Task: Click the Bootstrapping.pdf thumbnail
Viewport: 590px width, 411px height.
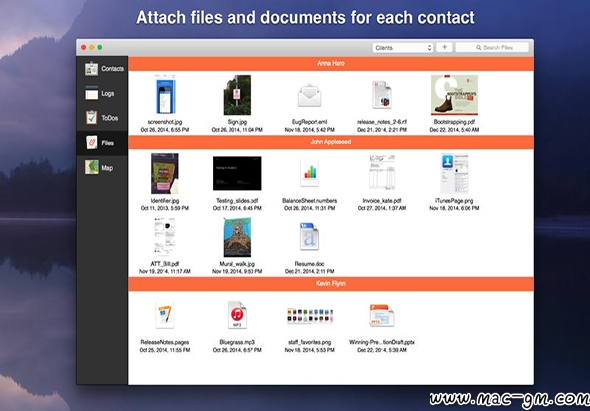Action: coord(454,95)
